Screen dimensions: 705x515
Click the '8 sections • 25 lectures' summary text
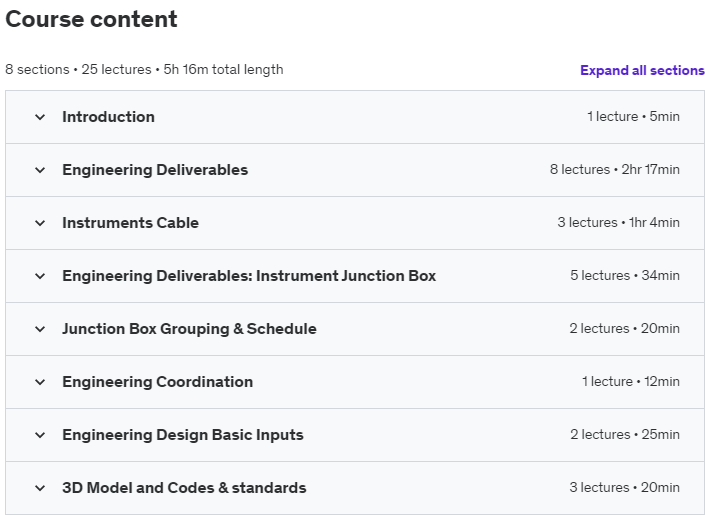(78, 70)
